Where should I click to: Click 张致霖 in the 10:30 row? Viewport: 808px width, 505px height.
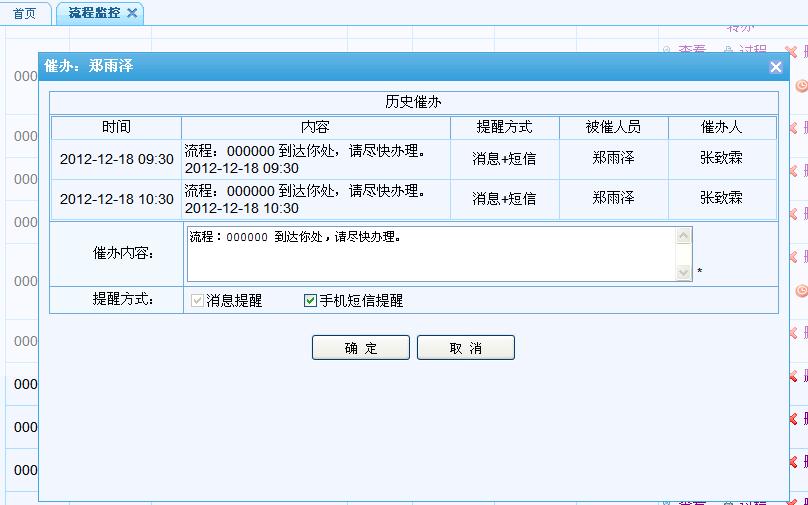pyautogui.click(x=721, y=198)
